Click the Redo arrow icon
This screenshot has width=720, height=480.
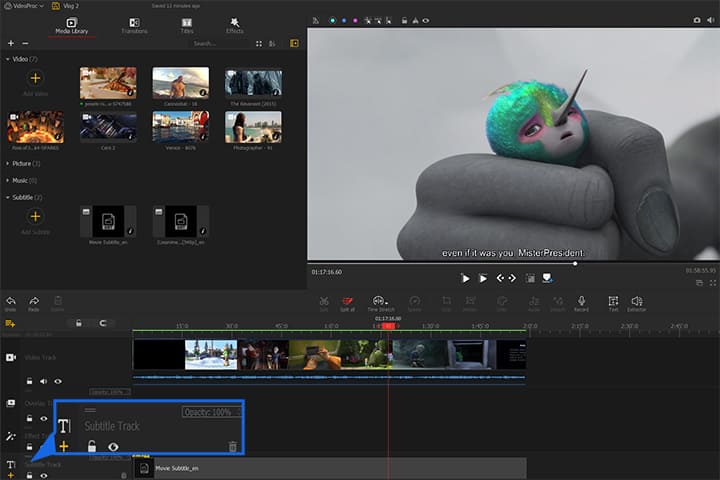click(34, 300)
